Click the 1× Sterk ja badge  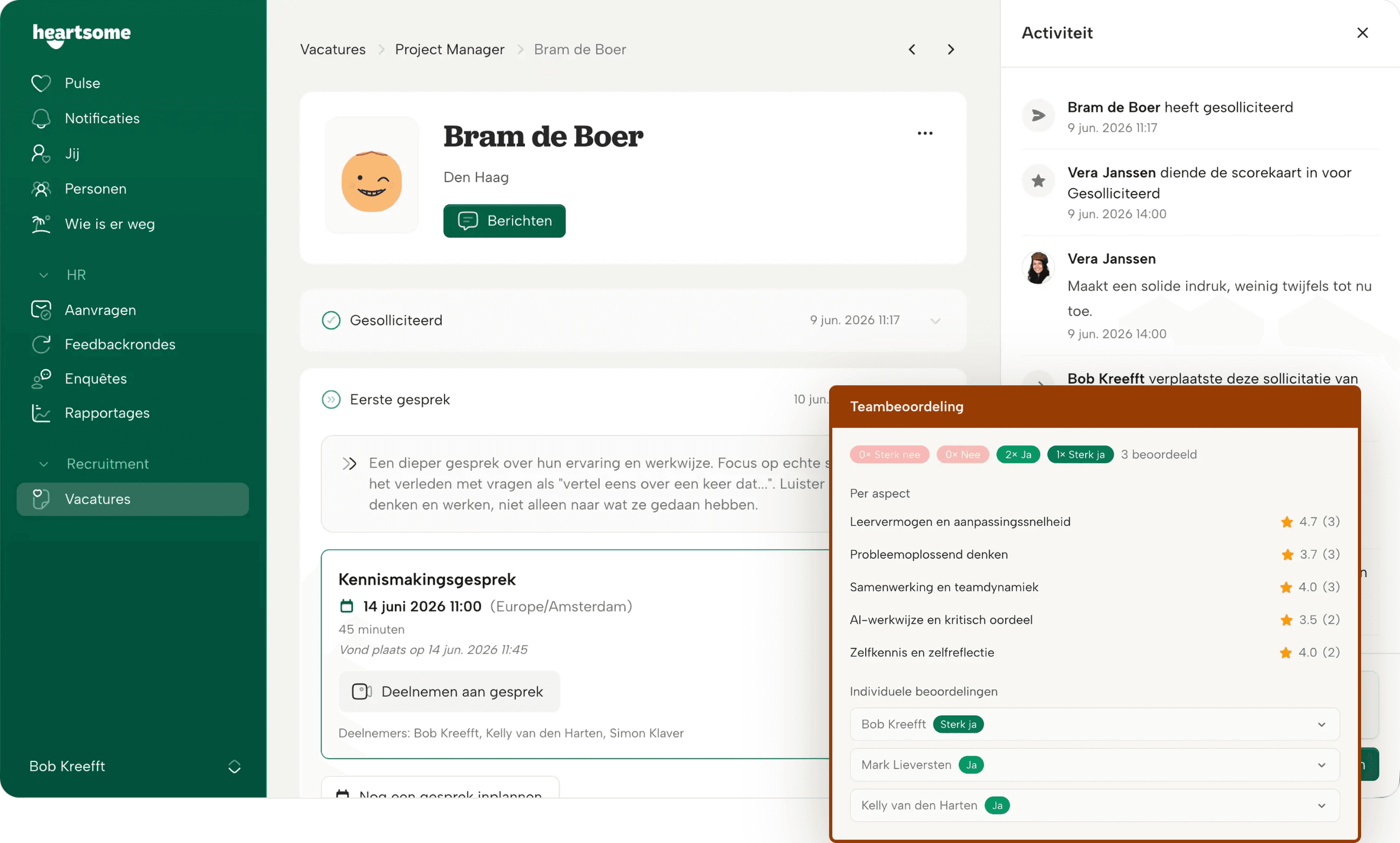click(1080, 455)
